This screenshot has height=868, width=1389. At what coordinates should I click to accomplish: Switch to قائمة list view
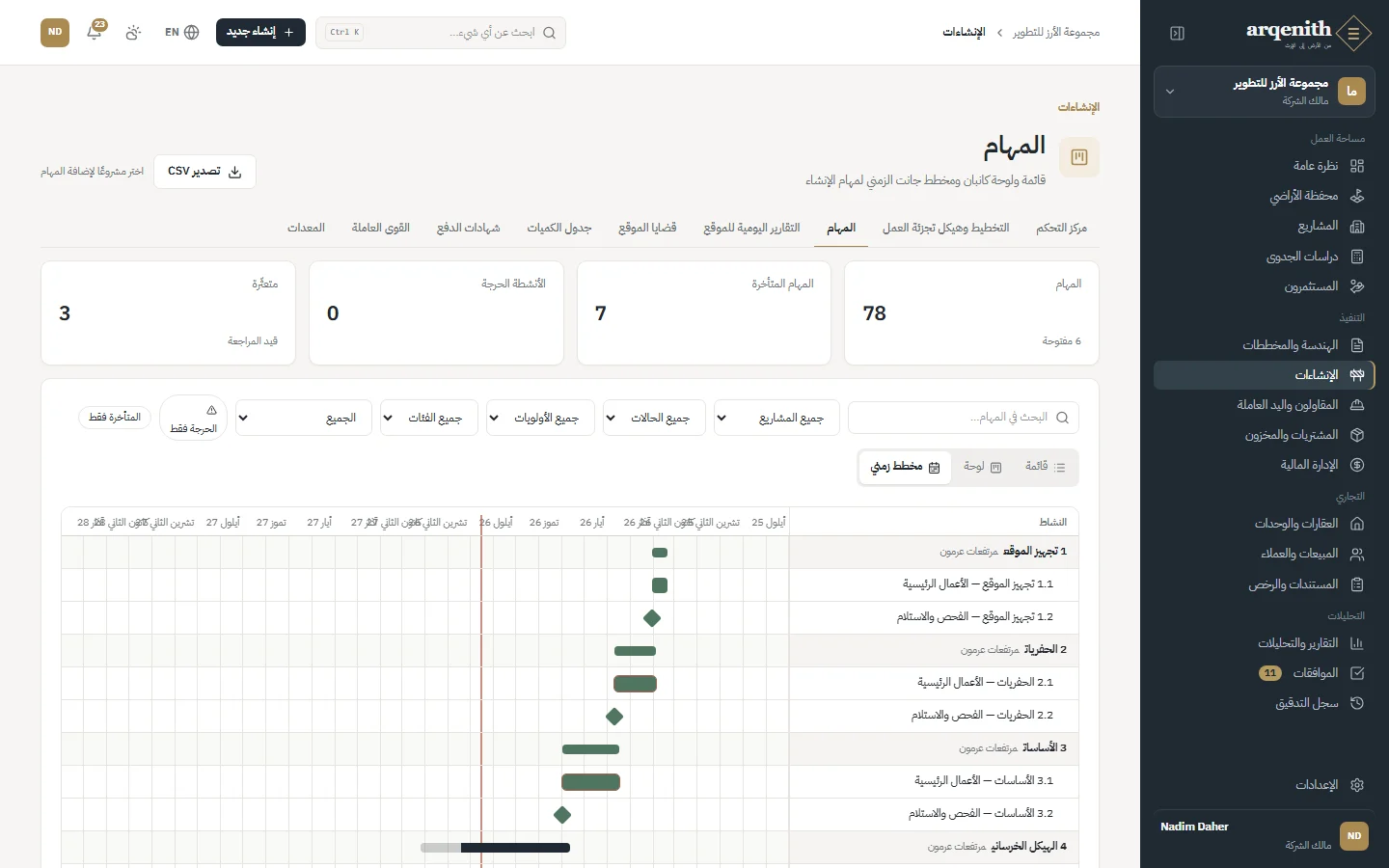(x=1046, y=467)
